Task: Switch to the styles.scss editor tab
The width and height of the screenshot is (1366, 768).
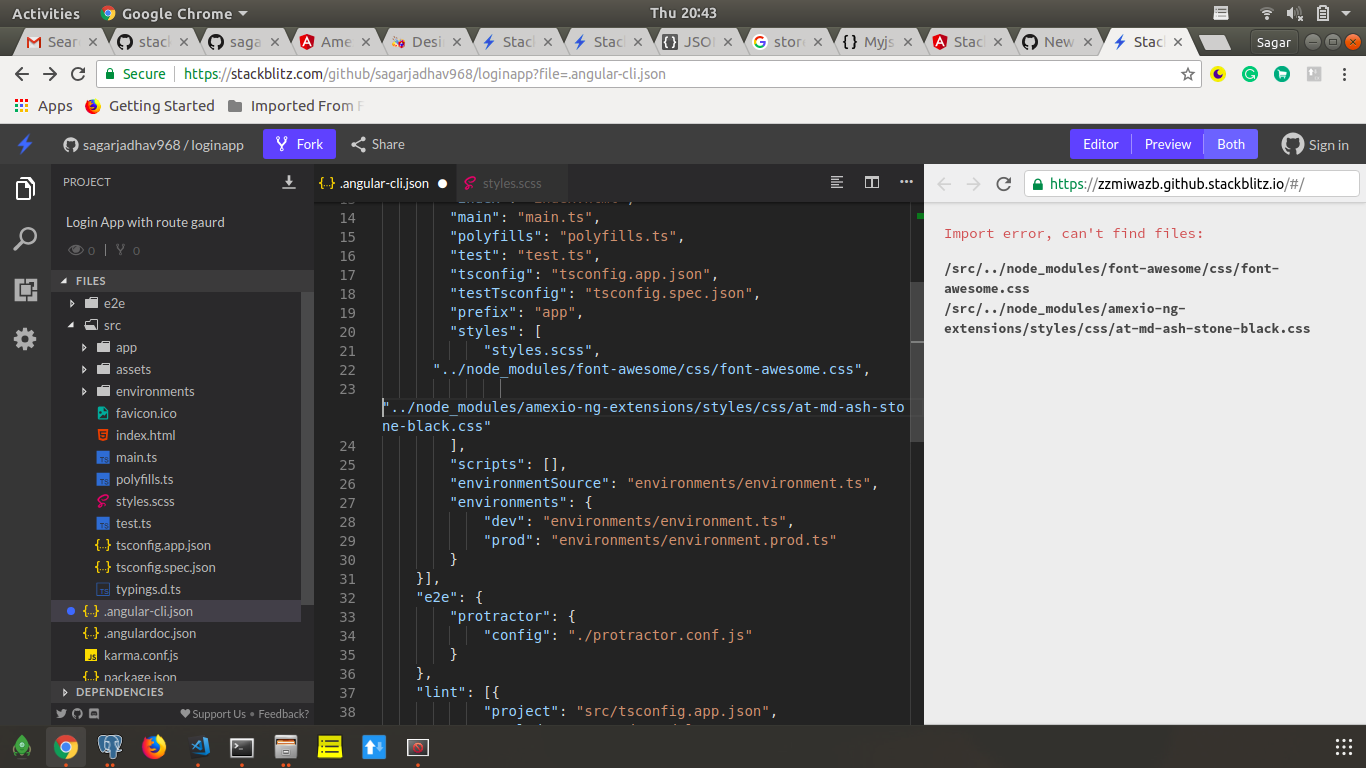Action: point(513,182)
